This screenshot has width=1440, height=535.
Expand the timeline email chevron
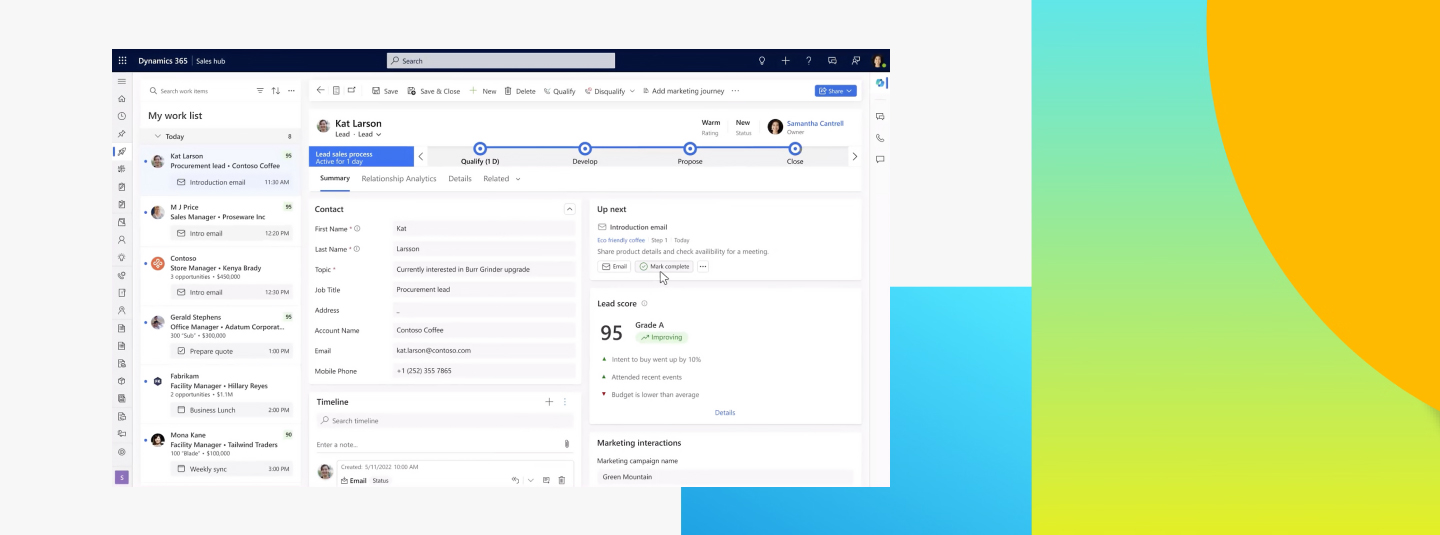pos(531,480)
